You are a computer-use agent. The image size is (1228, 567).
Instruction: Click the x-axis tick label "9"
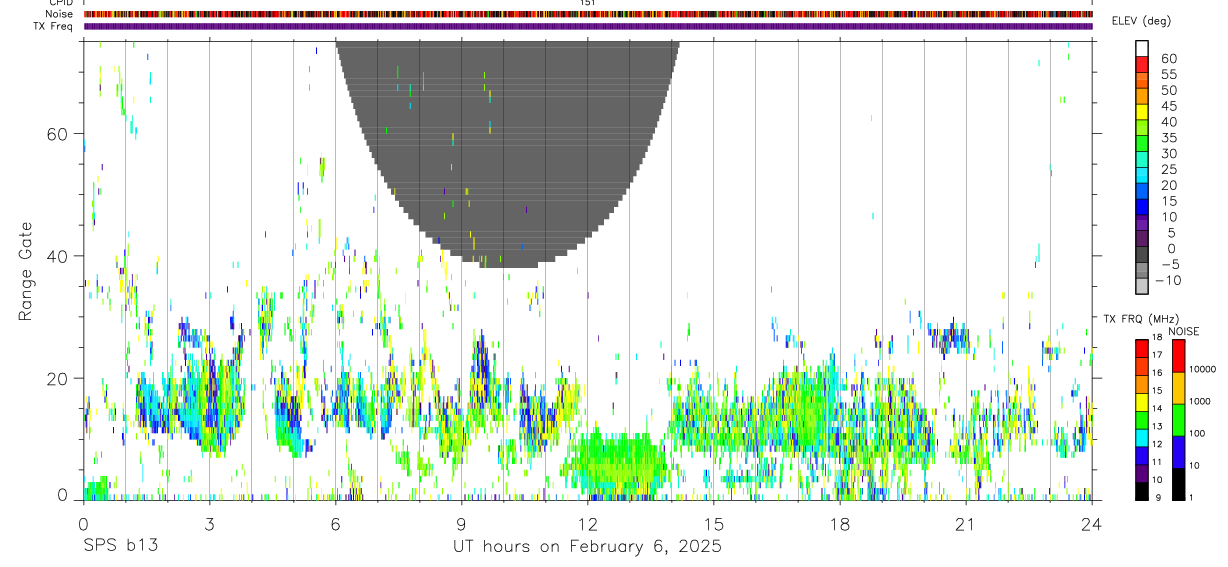(461, 523)
